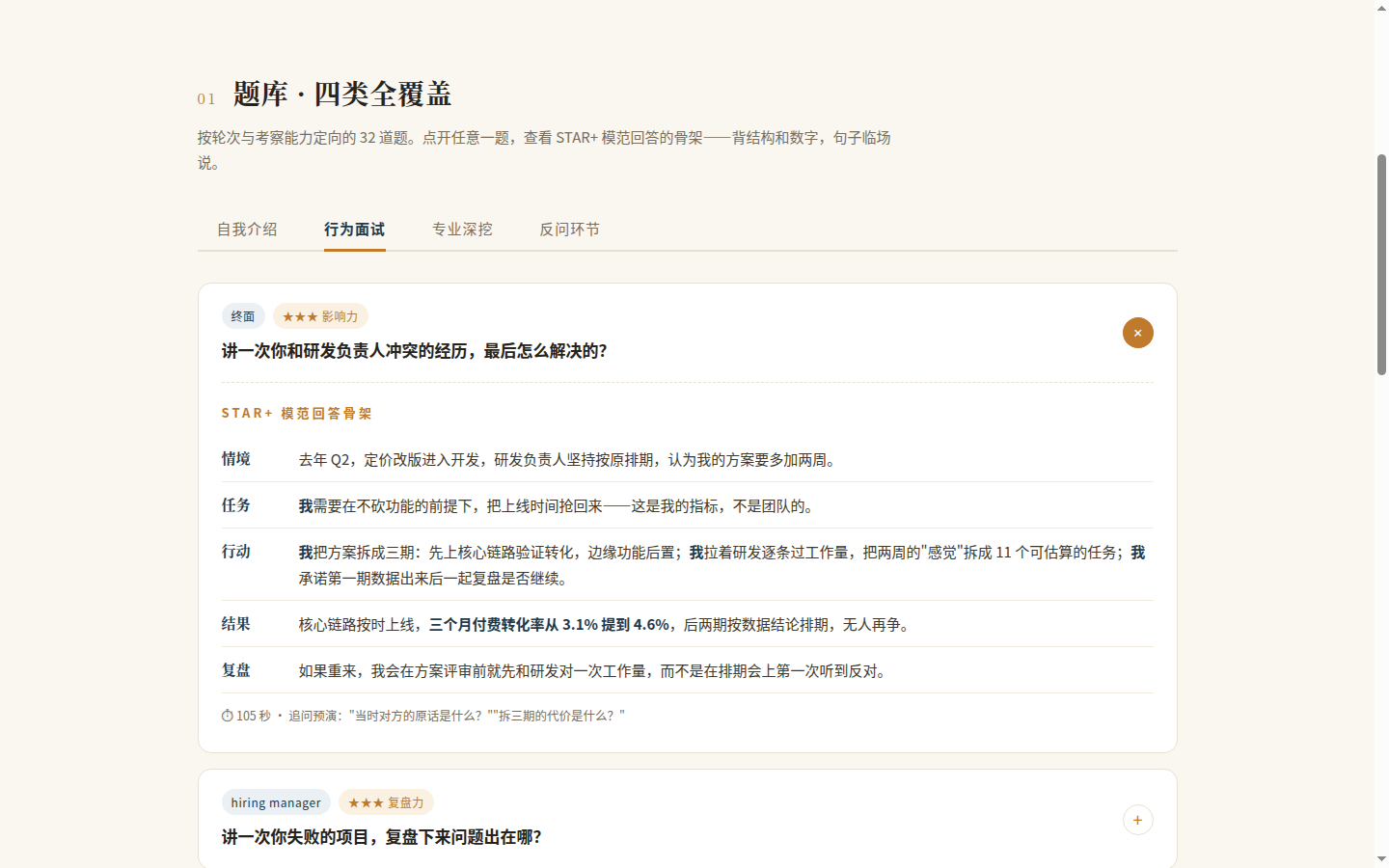Screen dimensions: 1389x868
Task: Click the vertical scrollbar thumb
Action: coord(1381,264)
